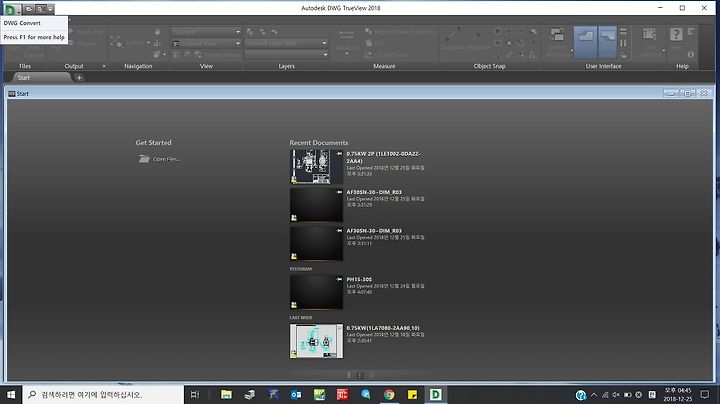This screenshot has width=720, height=404.
Task: Click PH15-30S drawing thumbnail
Action: [316, 292]
